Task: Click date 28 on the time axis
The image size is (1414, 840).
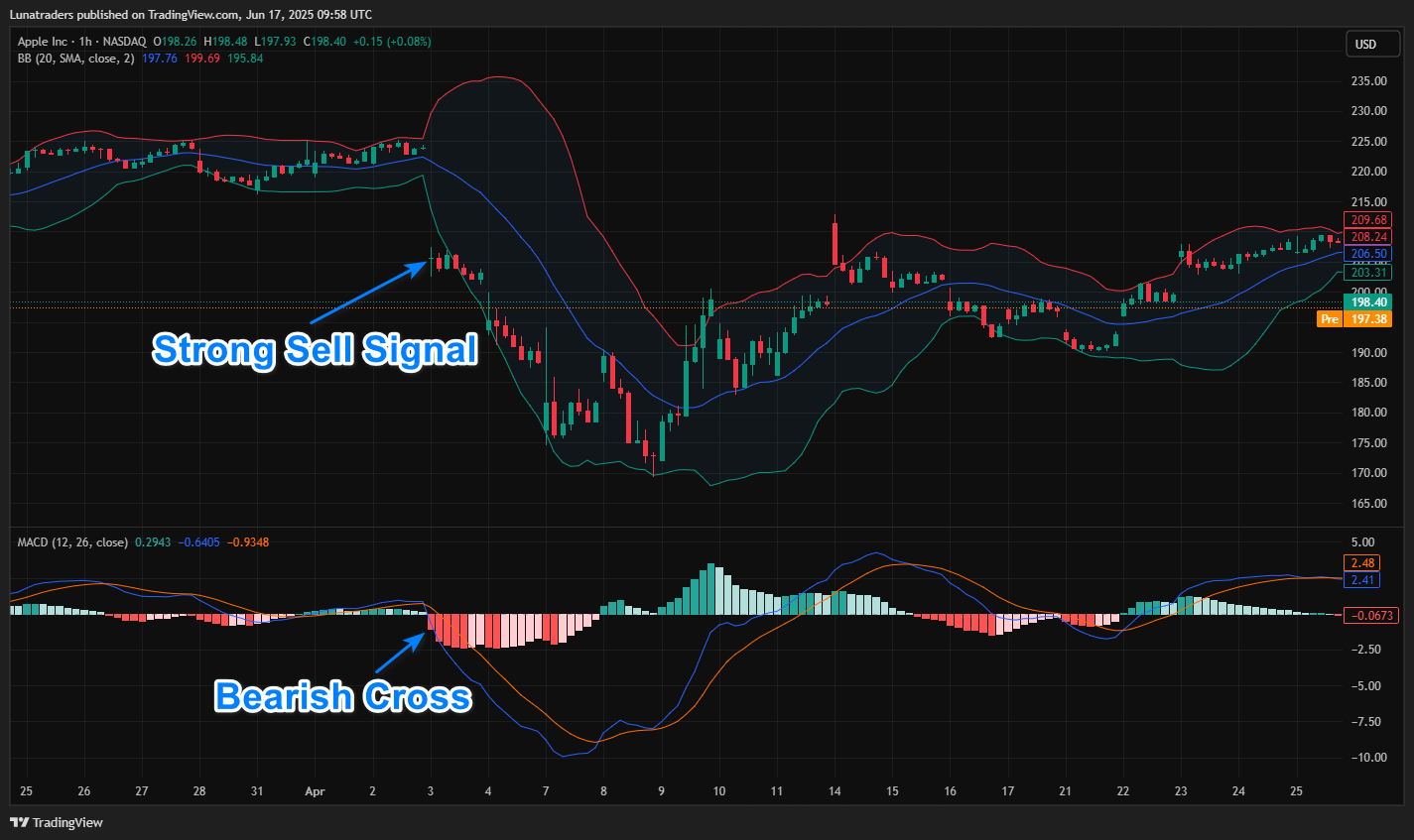Action: (199, 791)
